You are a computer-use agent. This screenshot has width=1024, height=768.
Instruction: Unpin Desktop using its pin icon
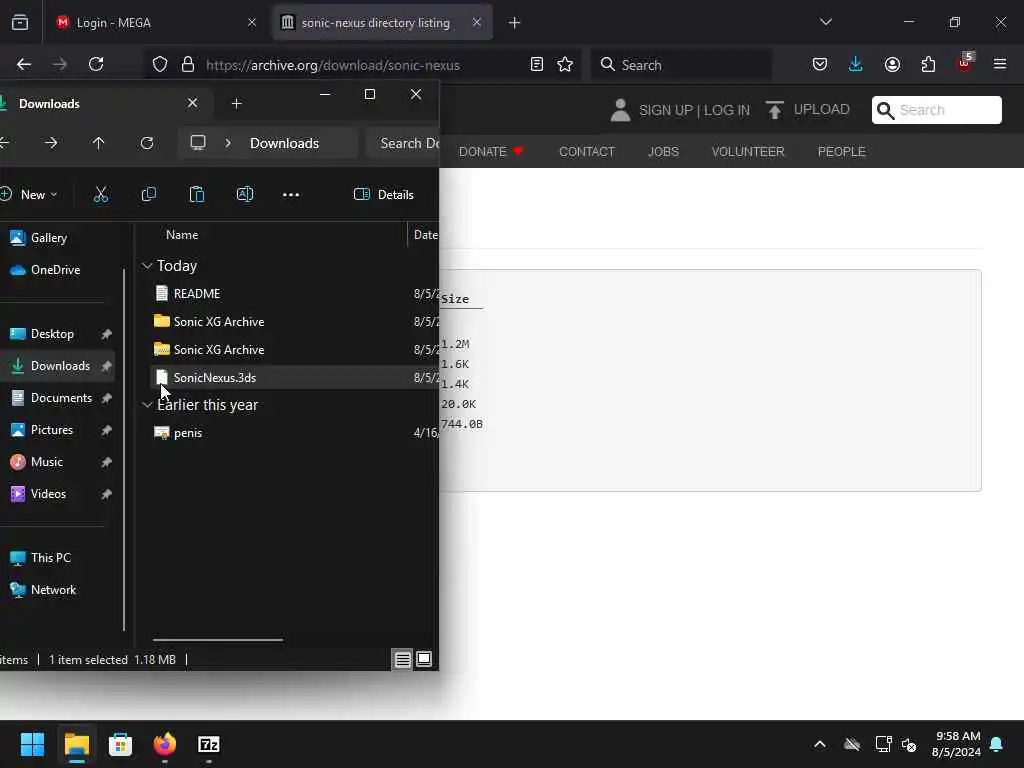point(106,334)
